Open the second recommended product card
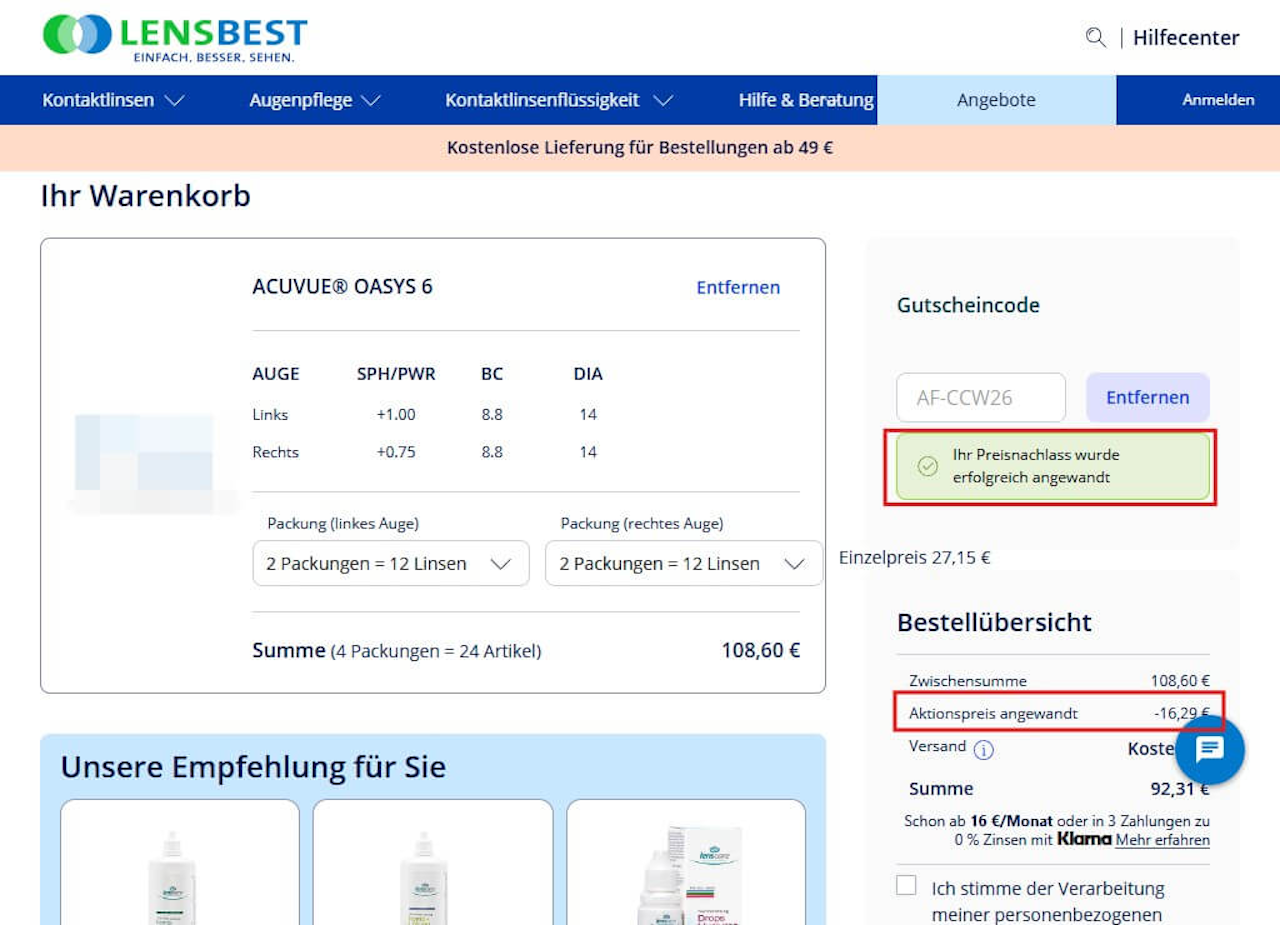The width and height of the screenshot is (1280, 925). pos(433,862)
